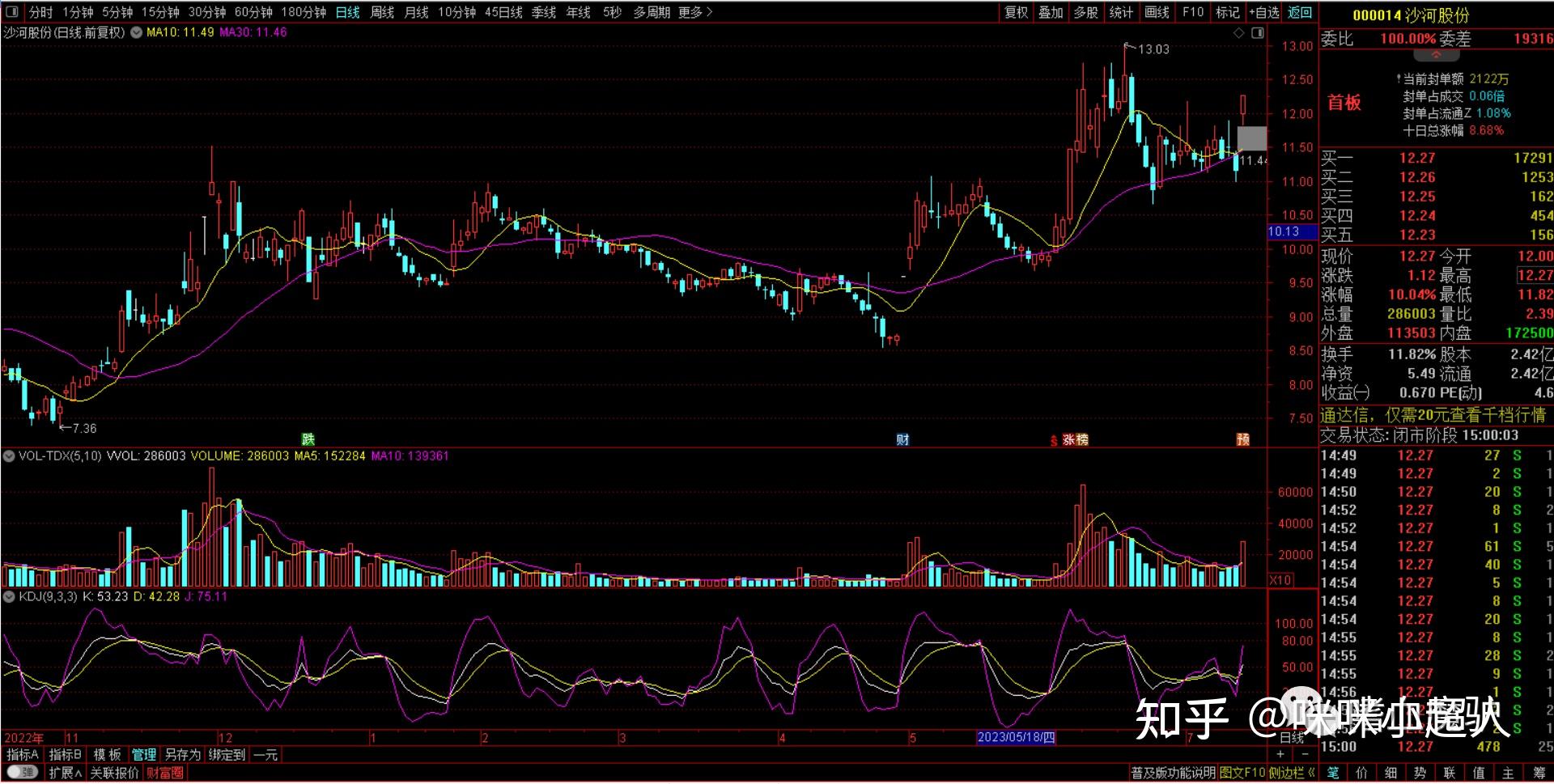
Task: Select the 周线 period
Action: click(x=382, y=12)
